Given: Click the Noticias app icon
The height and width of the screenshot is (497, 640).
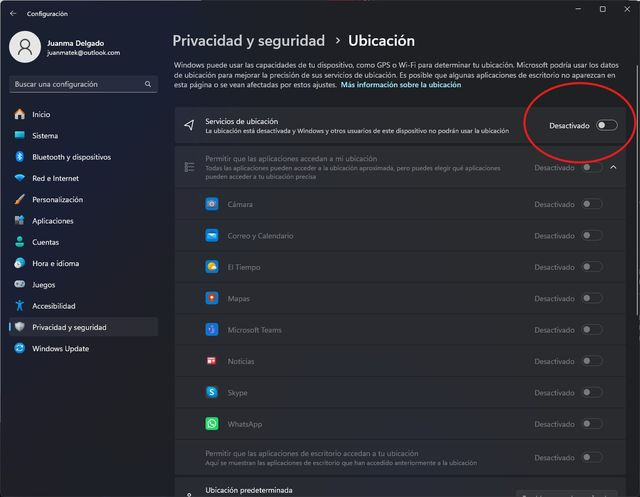Looking at the screenshot, I should pos(212,361).
